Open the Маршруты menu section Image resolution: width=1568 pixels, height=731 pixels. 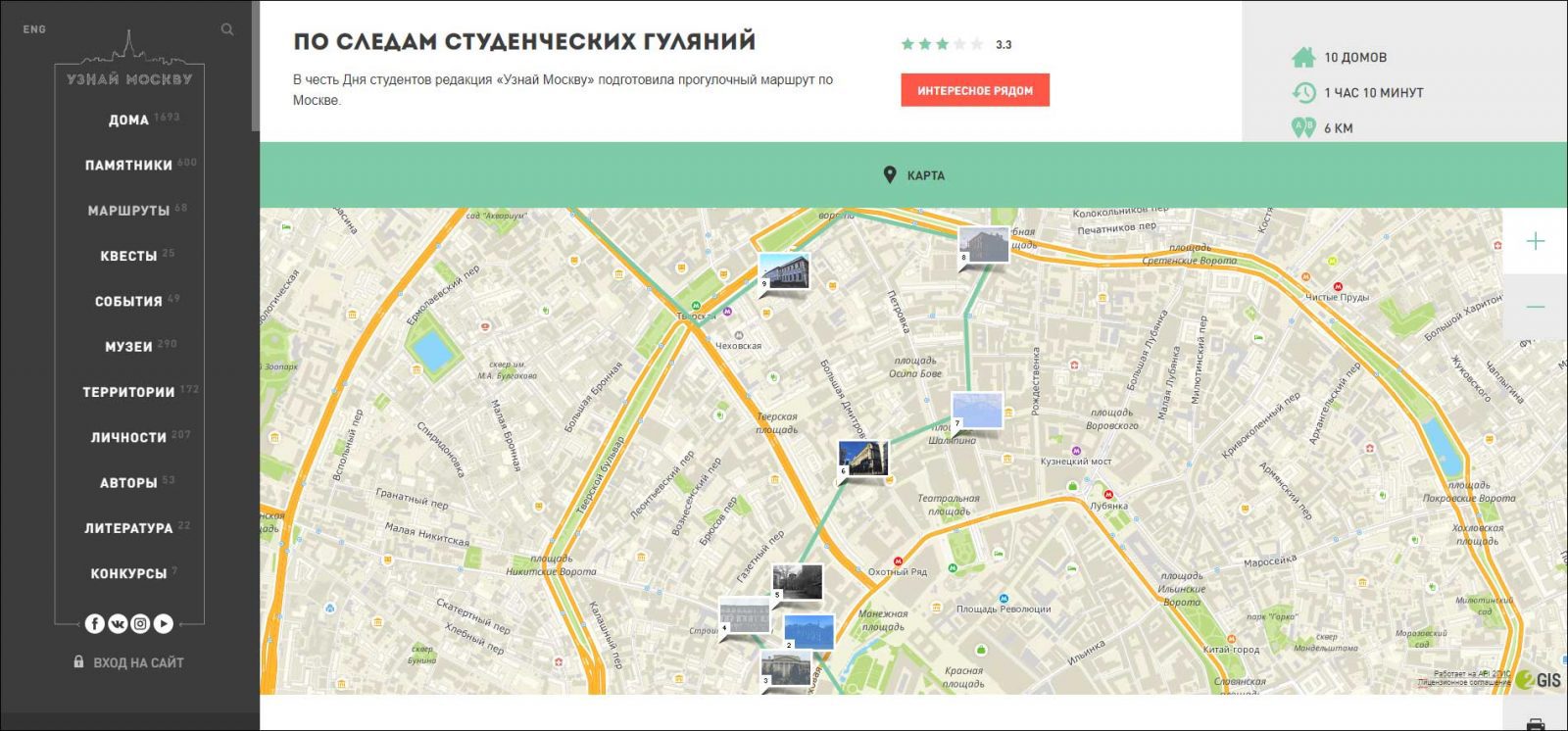(x=128, y=211)
